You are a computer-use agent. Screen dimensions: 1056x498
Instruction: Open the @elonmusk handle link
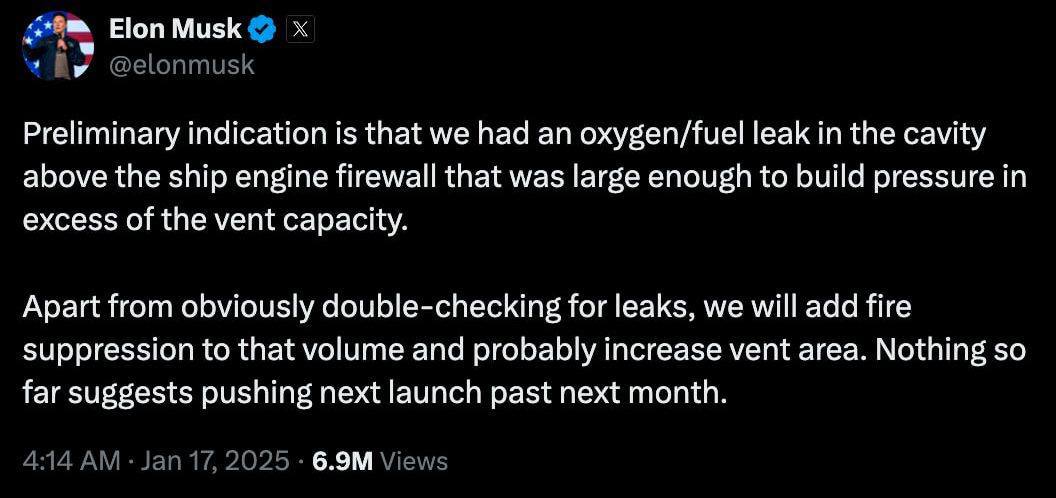(182, 65)
